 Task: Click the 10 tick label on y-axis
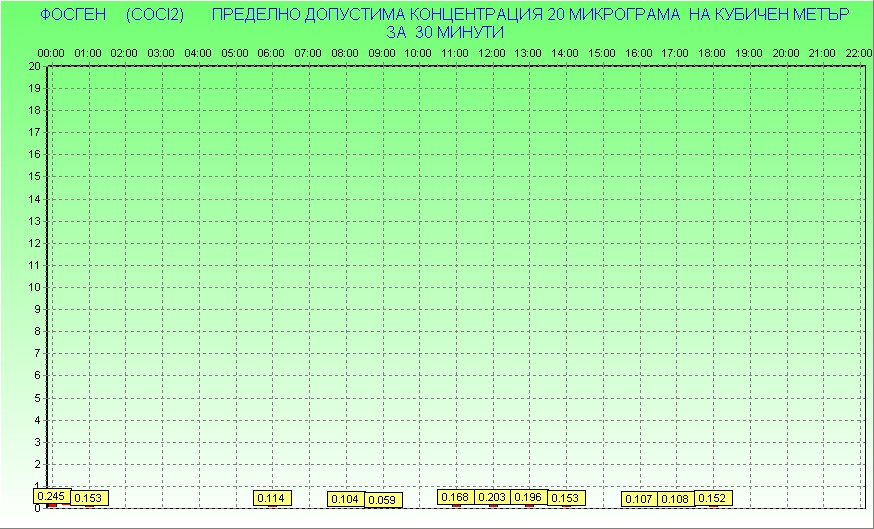35,288
